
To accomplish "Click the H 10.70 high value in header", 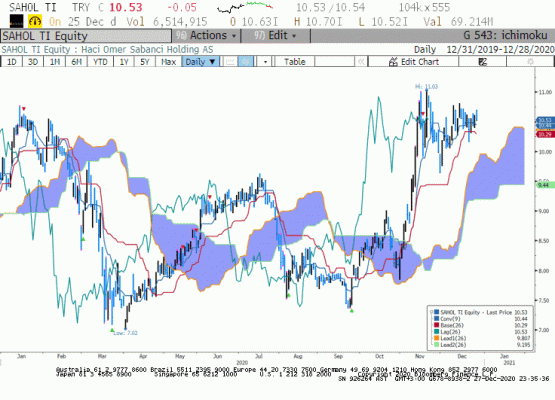I will tap(318, 22).
